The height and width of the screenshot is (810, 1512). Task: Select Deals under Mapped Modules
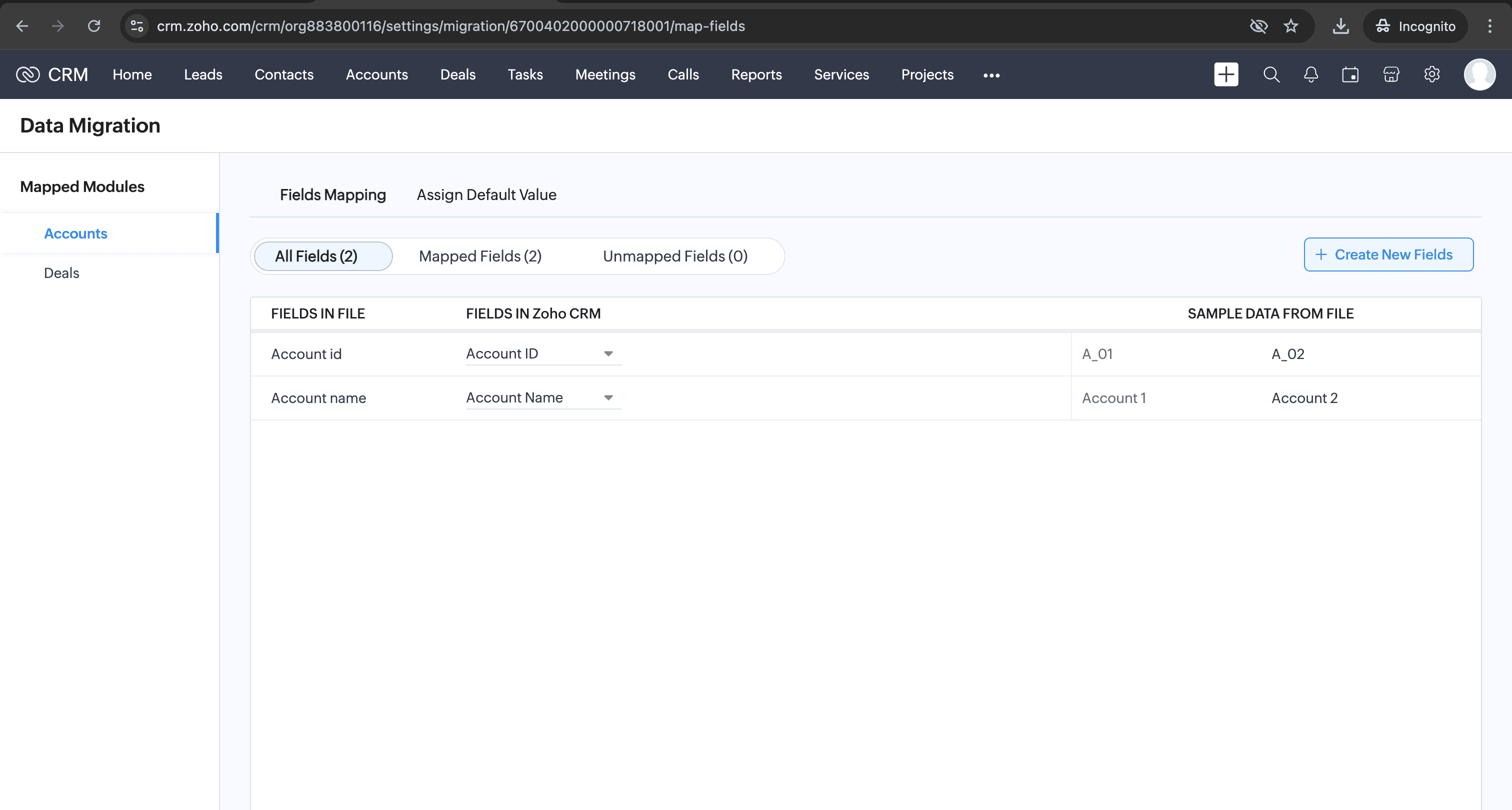tap(61, 273)
